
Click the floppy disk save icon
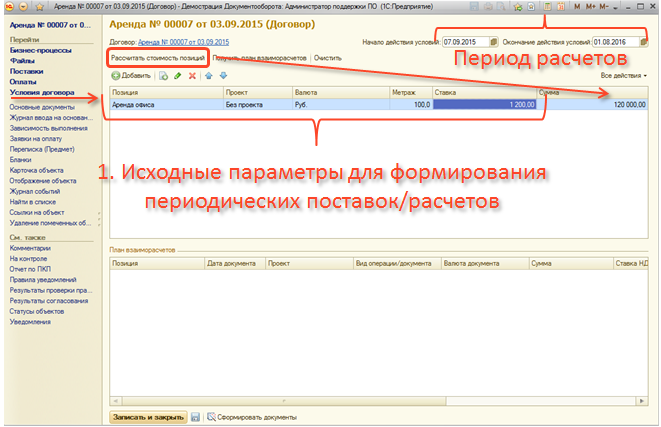(195, 416)
